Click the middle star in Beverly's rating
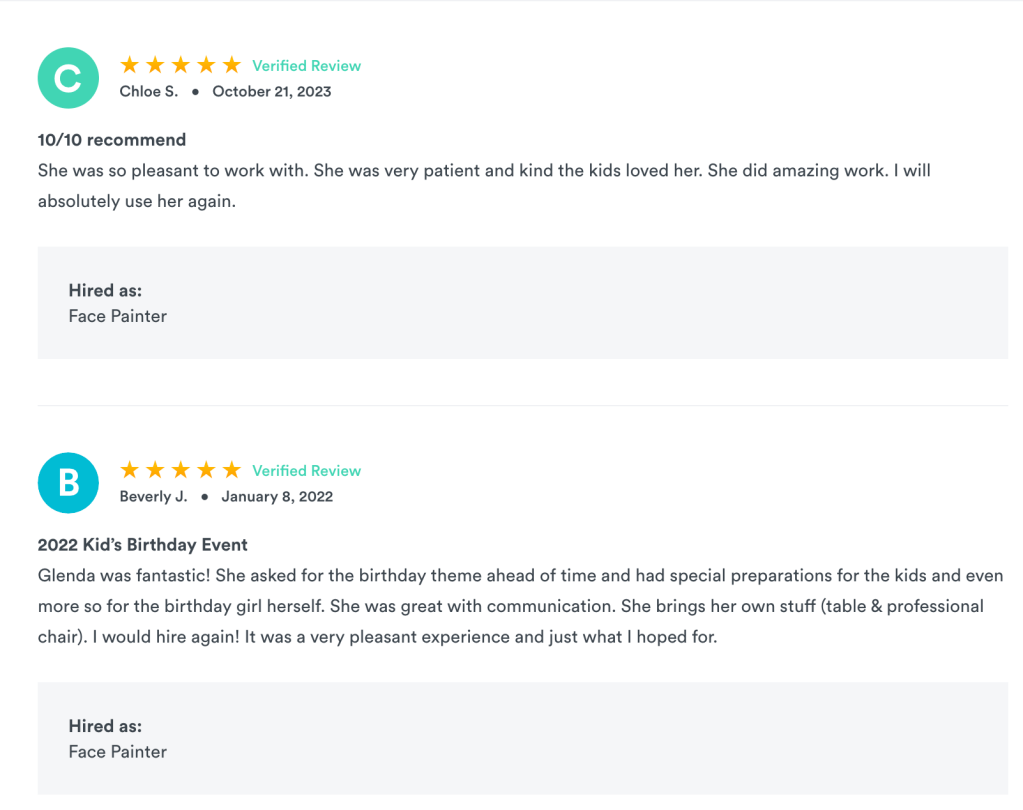 point(181,470)
